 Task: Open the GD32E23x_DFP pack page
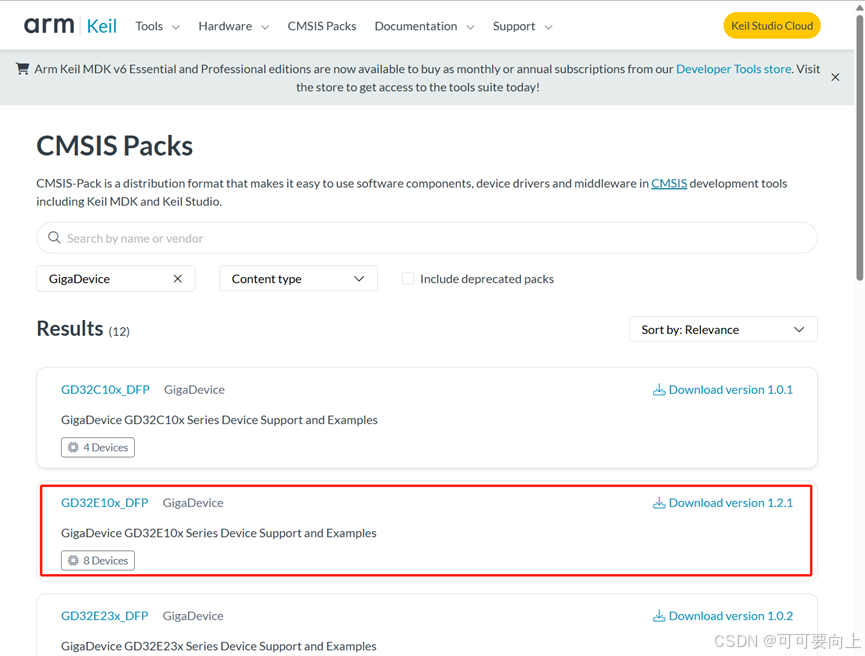105,616
